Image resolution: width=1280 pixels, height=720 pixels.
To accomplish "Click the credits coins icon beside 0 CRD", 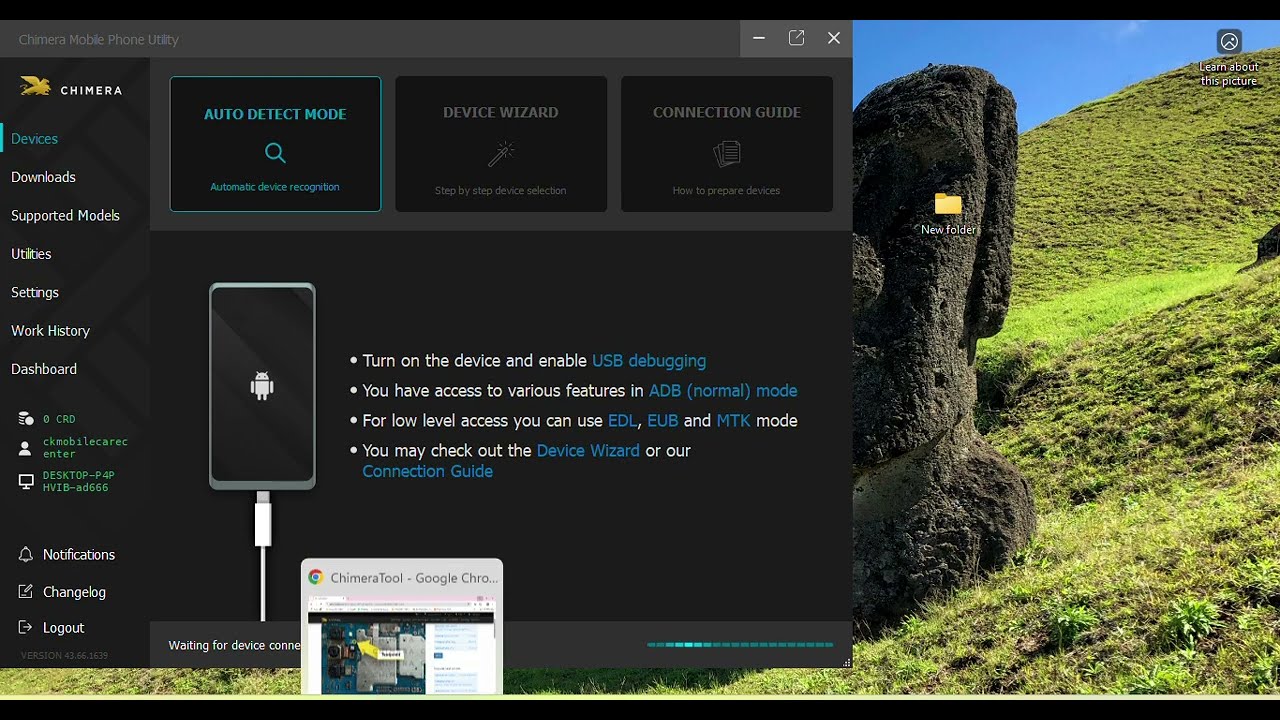I will [26, 419].
